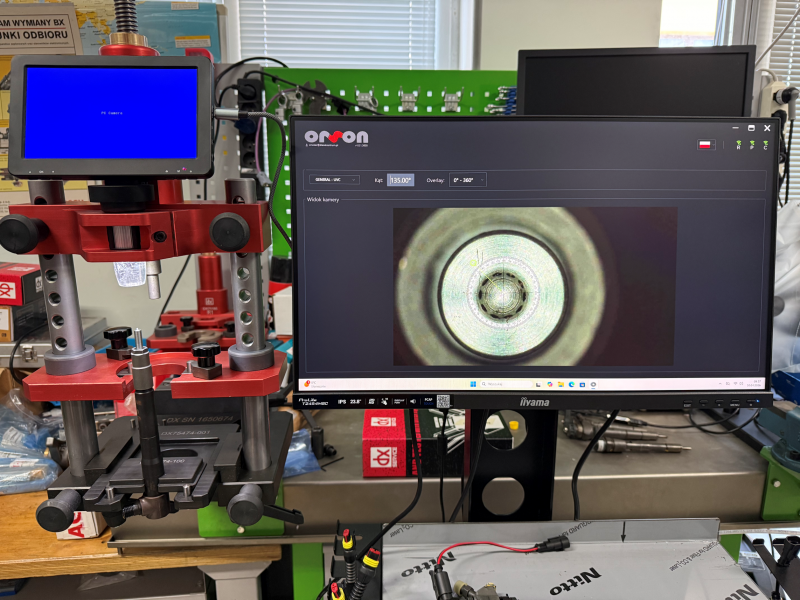Click the camera view image
This screenshot has height=600, width=800.
pos(534,287)
